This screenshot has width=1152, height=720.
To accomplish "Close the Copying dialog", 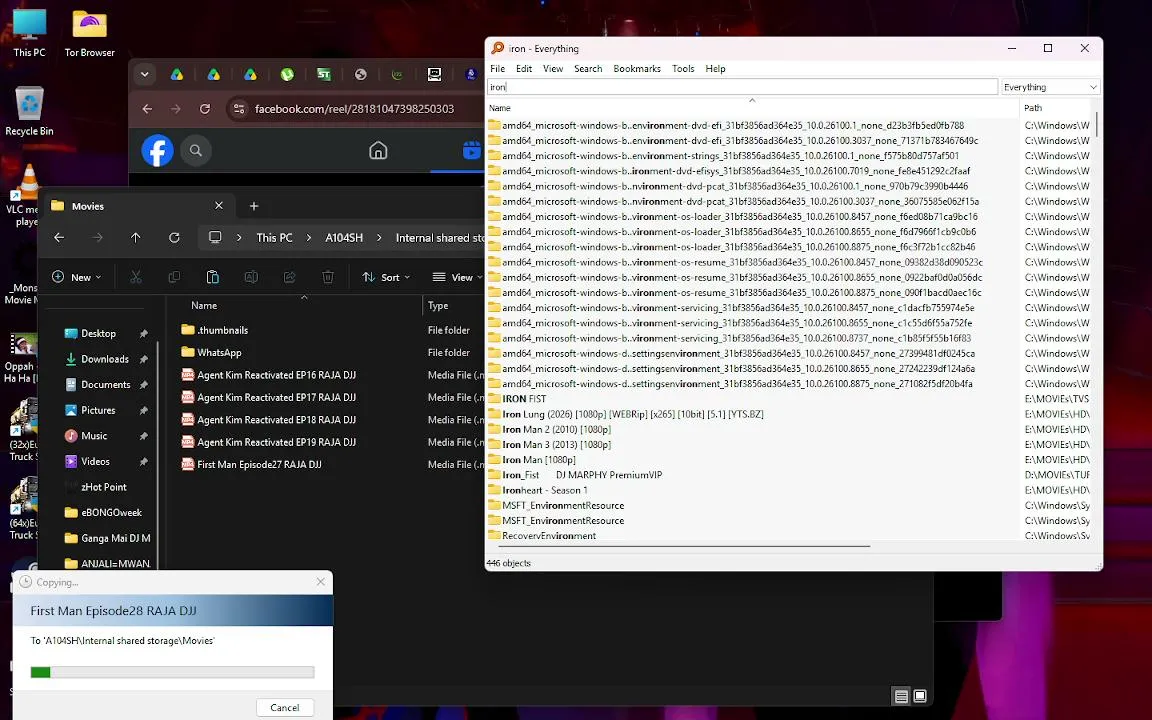I will (320, 582).
